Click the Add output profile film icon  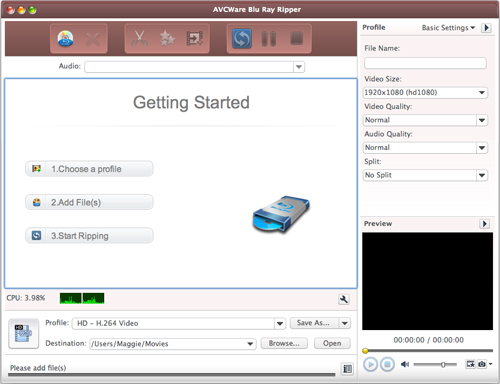pyautogui.click(x=194, y=38)
